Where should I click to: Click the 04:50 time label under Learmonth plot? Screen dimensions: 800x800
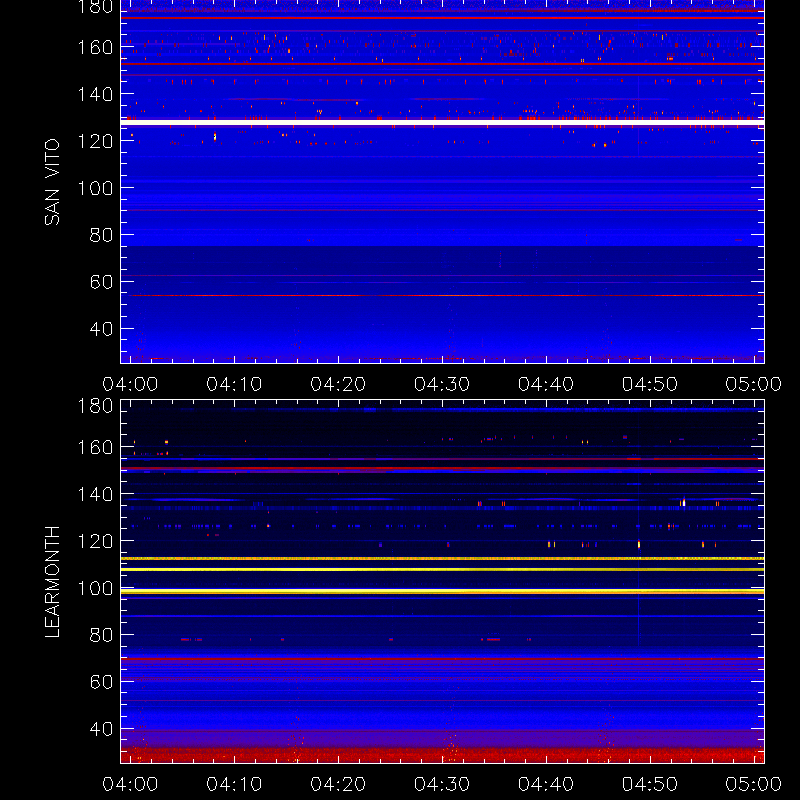tap(649, 784)
